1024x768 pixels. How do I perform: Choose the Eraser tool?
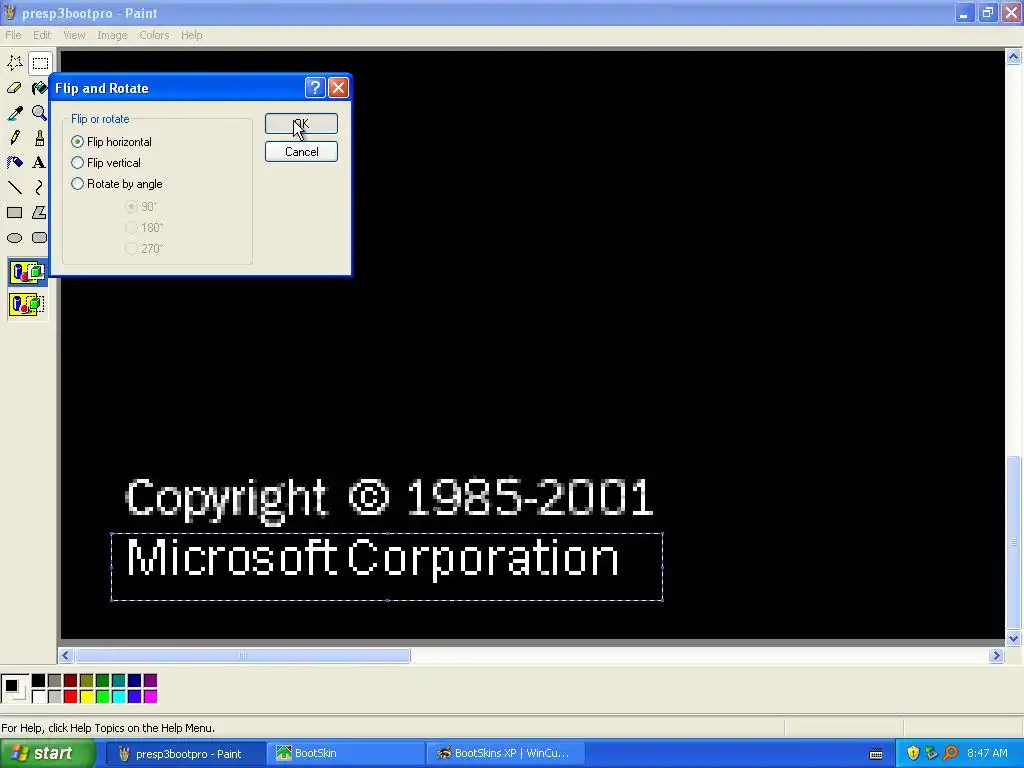[x=14, y=88]
